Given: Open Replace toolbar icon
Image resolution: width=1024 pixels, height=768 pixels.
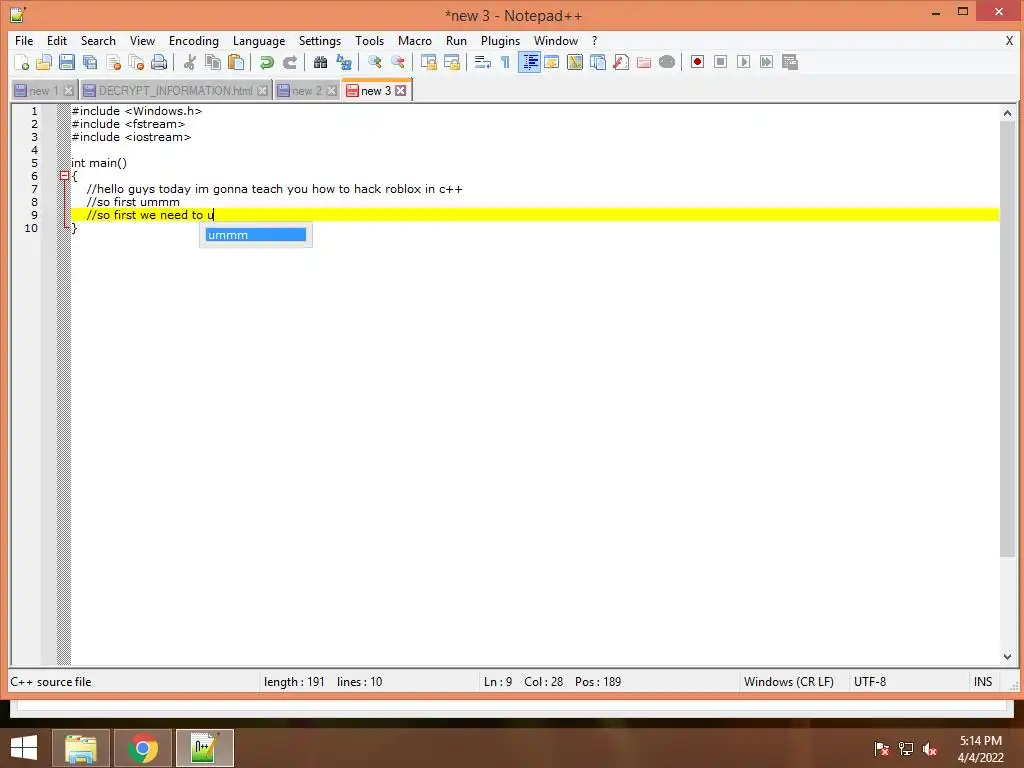Looking at the screenshot, I should click(344, 63).
